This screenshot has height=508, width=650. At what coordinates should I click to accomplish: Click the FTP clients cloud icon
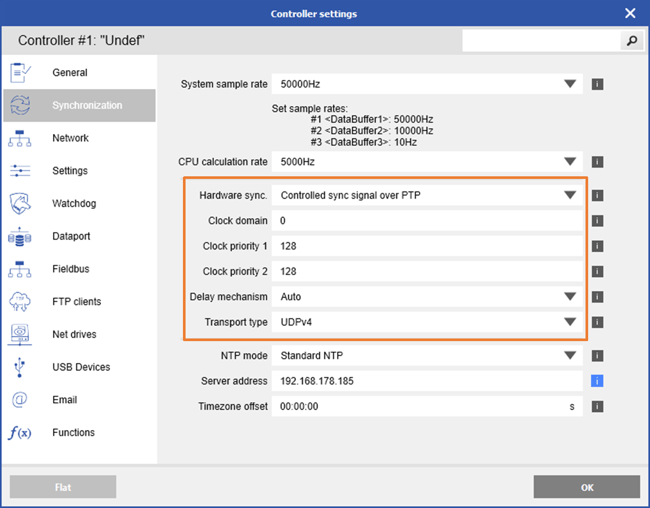pyautogui.click(x=20, y=302)
